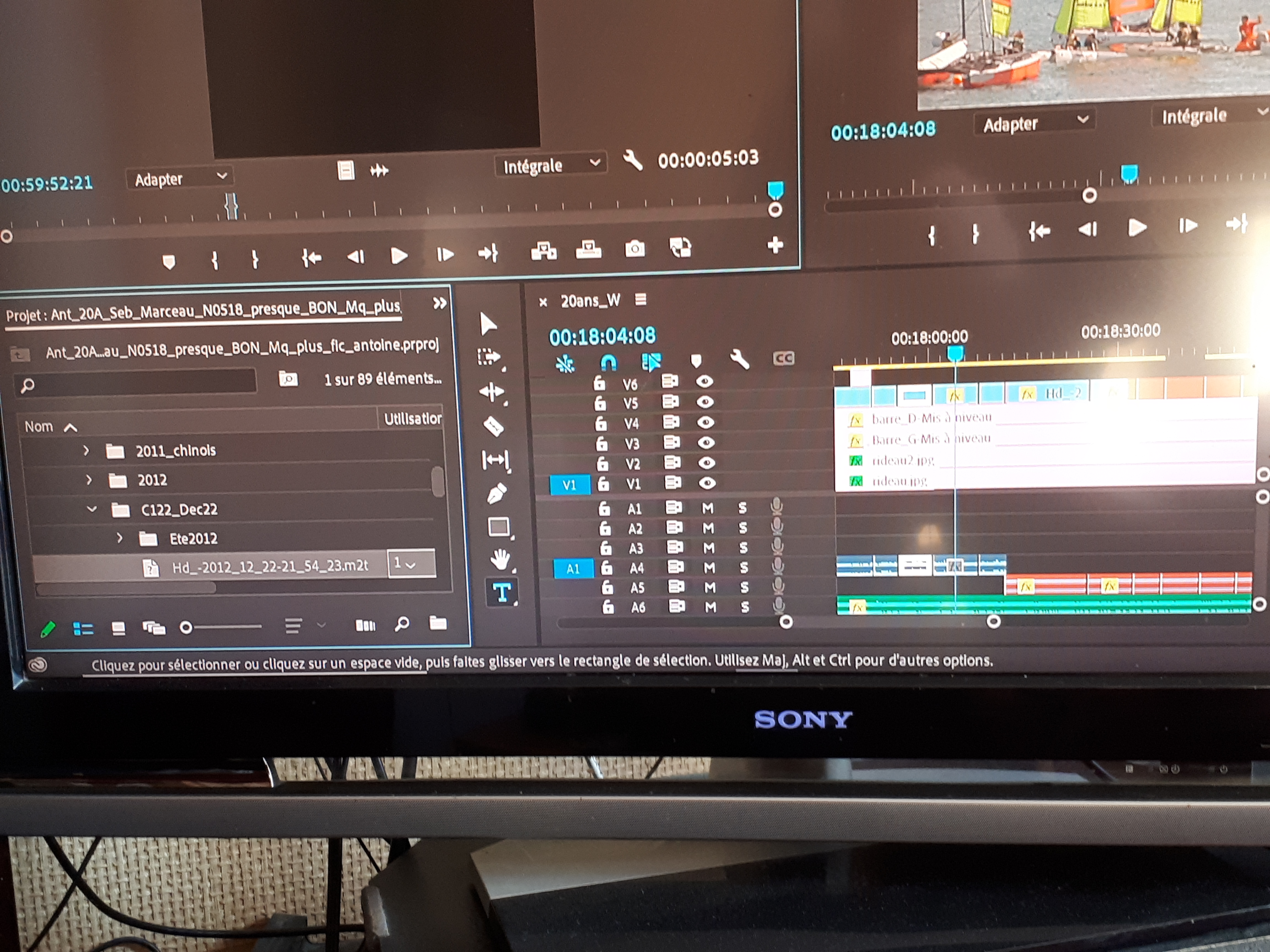Hide video track V6 with eye icon
Screen dimensions: 1270x952
click(704, 381)
